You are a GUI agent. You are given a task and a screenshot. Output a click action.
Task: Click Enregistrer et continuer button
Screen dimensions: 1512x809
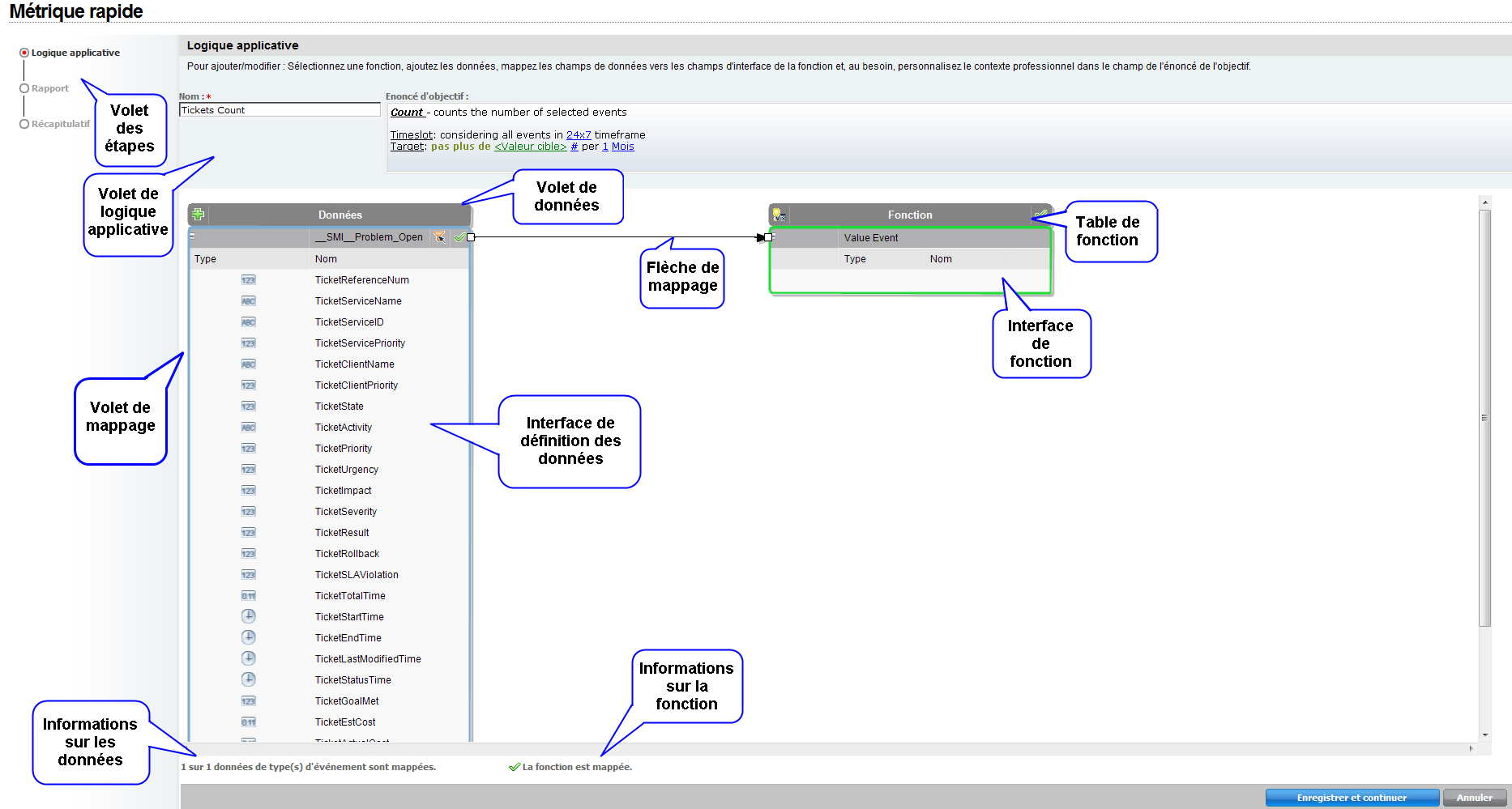1352,798
